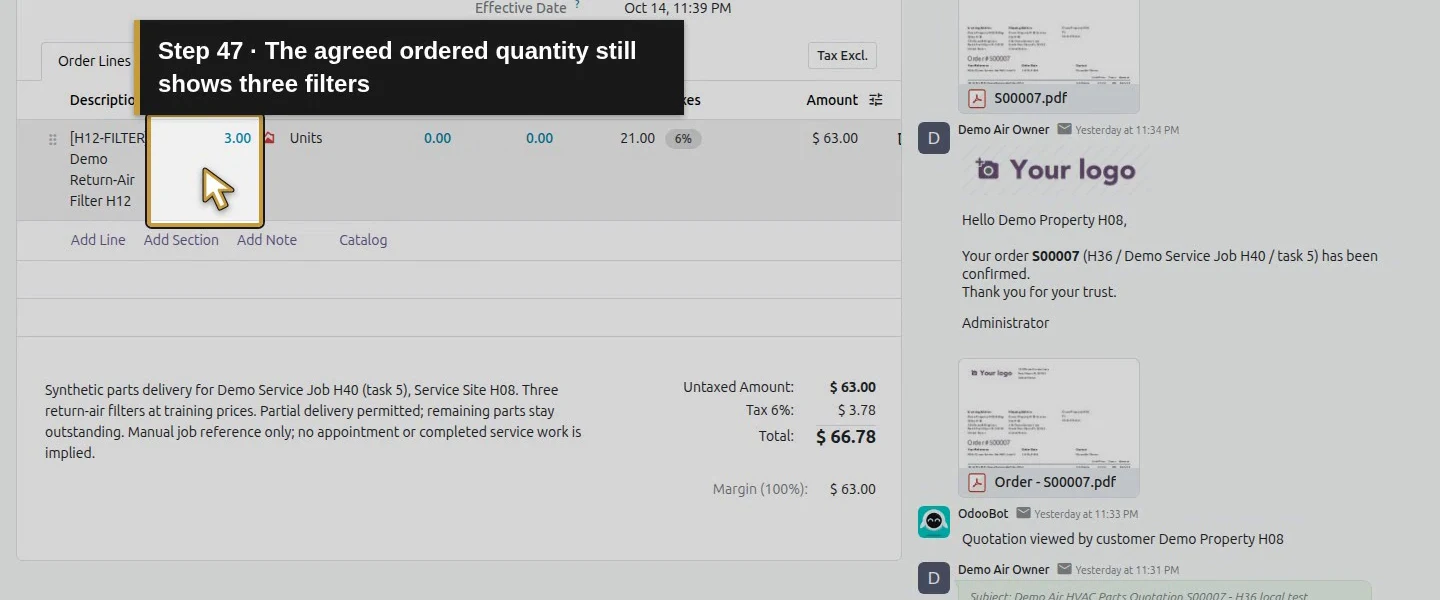Click the envelope icon next to 11:34 PM message
The width and height of the screenshot is (1440, 600).
pos(1065,130)
